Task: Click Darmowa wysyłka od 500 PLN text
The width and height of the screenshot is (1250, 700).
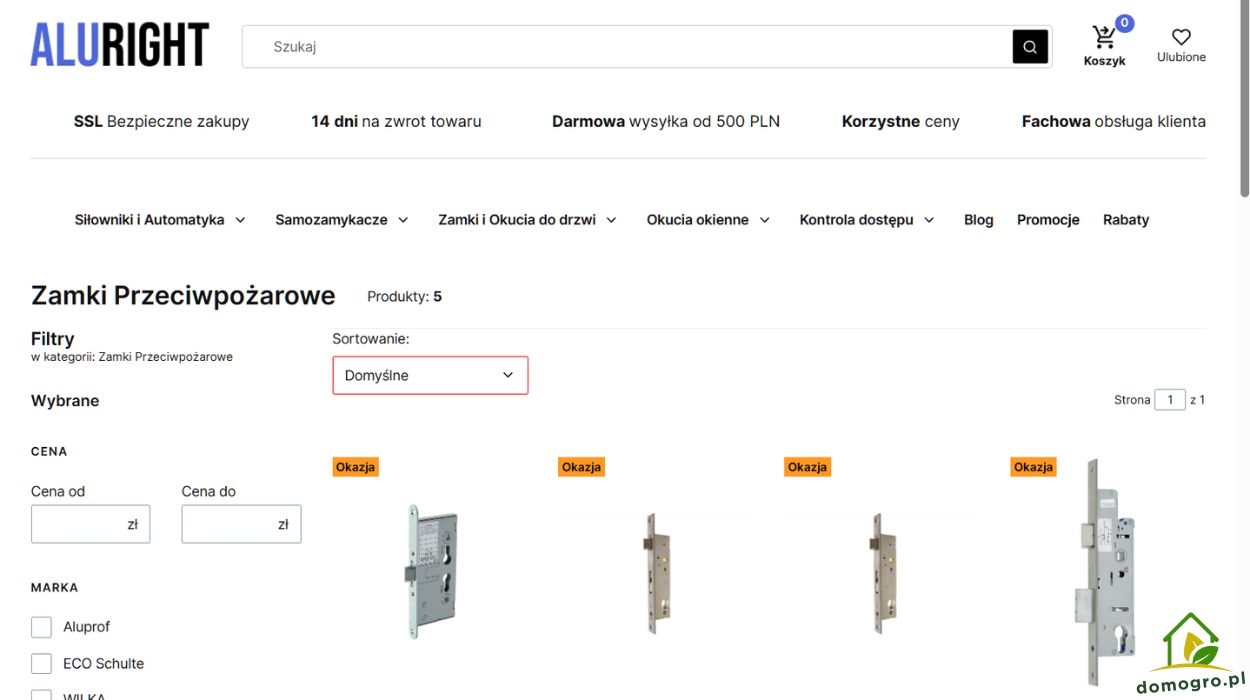Action: pyautogui.click(x=666, y=122)
